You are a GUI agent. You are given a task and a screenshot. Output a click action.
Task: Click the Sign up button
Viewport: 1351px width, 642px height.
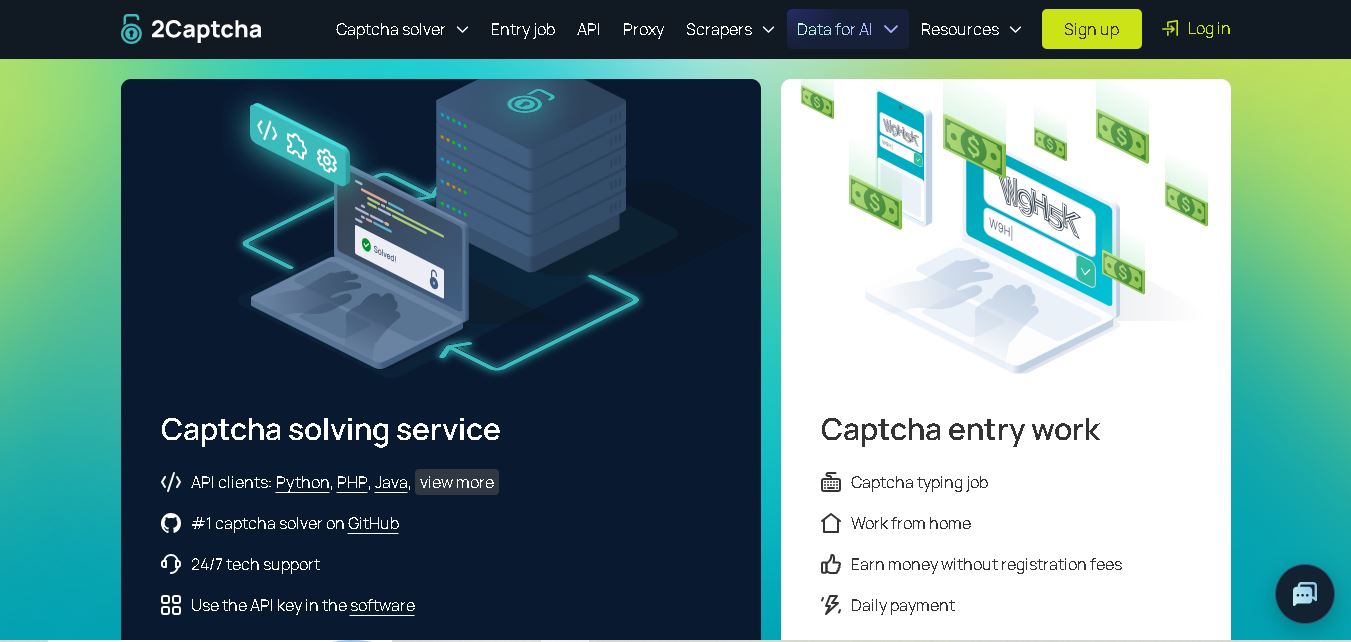pos(1092,29)
